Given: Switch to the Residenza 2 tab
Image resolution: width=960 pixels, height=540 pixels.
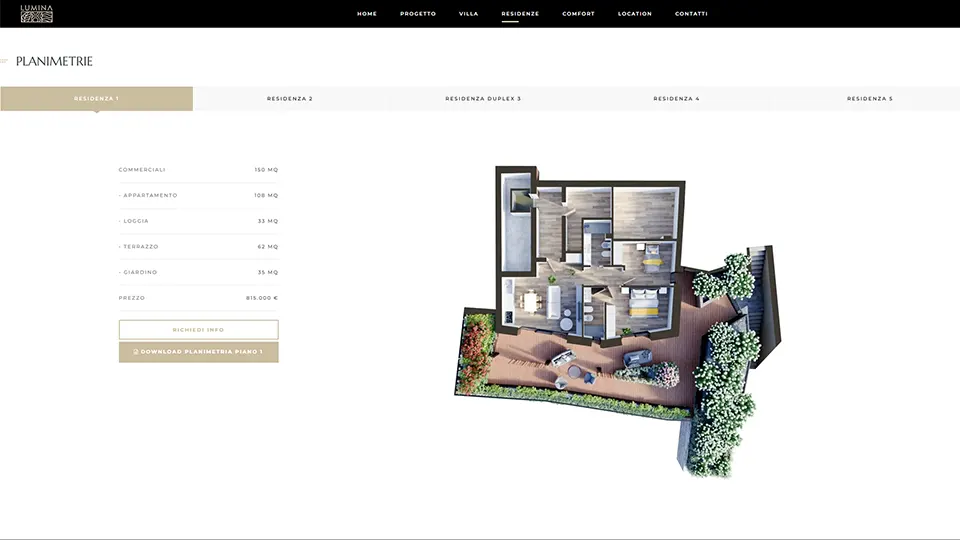Looking at the screenshot, I should [x=290, y=99].
